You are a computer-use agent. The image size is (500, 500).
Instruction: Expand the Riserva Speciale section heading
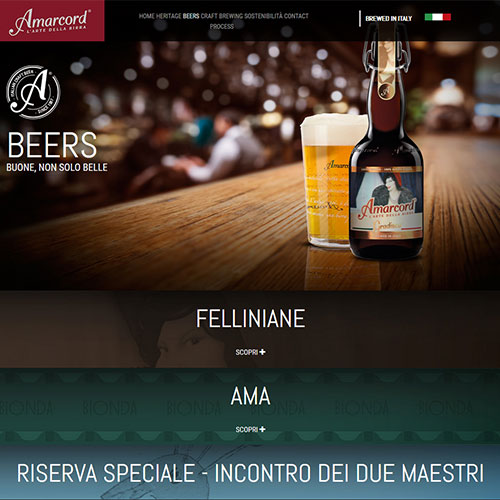(250, 473)
